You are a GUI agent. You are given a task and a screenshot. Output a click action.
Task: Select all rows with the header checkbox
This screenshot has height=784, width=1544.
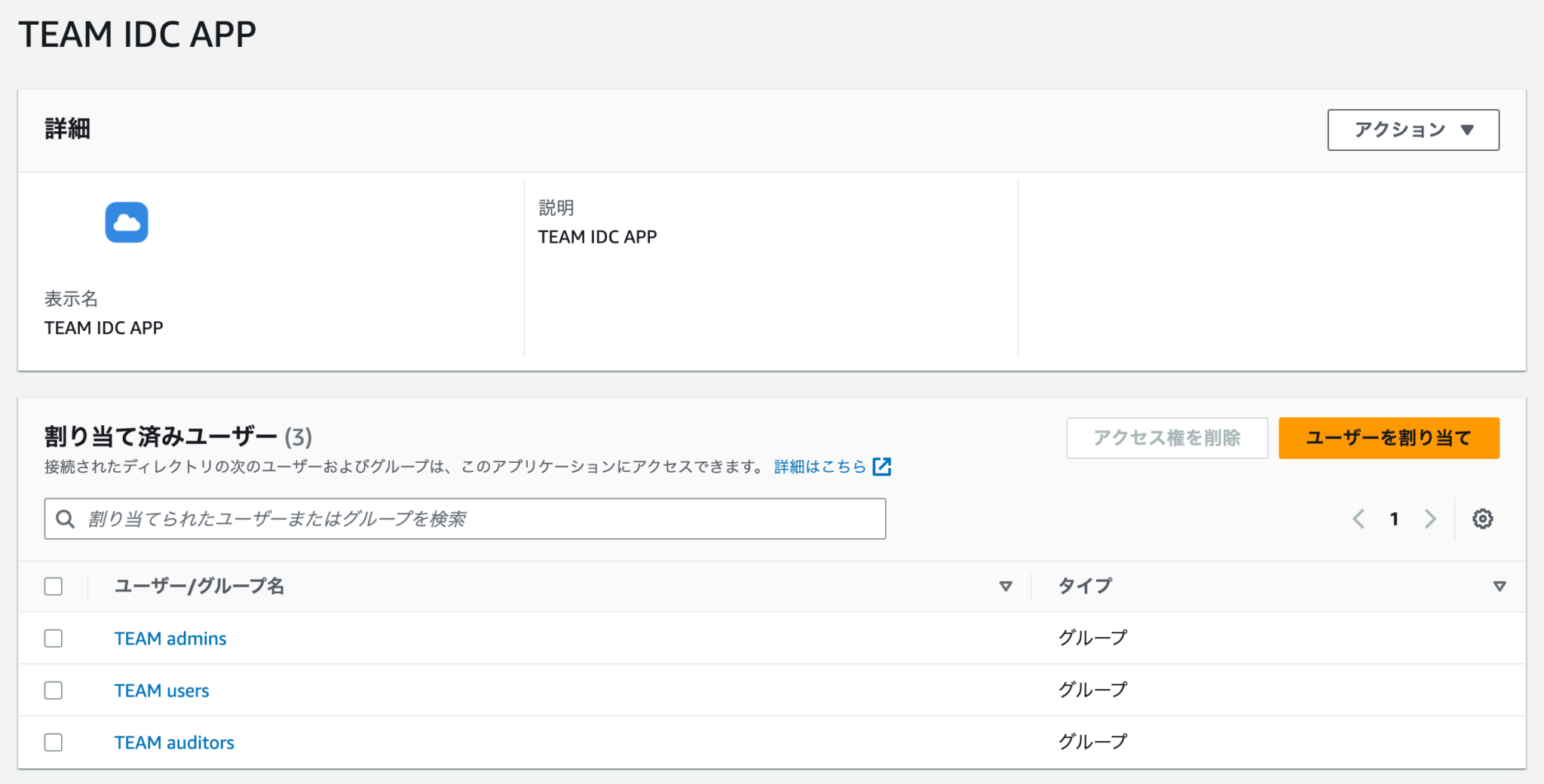pyautogui.click(x=53, y=586)
